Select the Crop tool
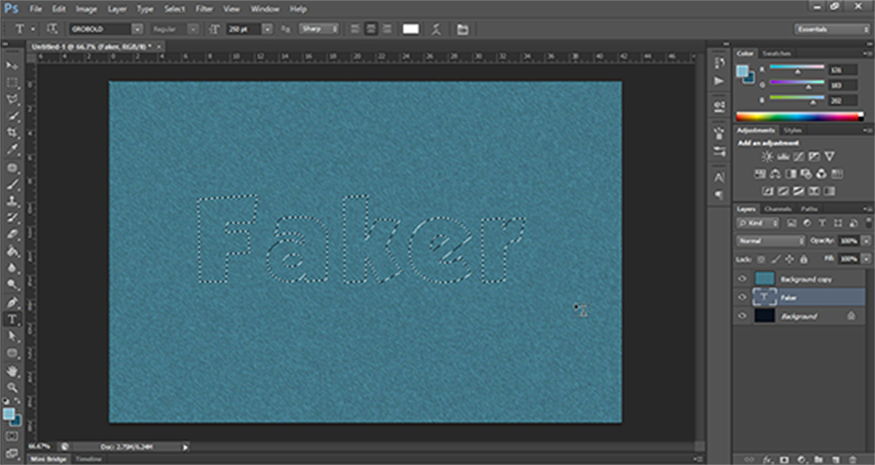 tap(12, 134)
